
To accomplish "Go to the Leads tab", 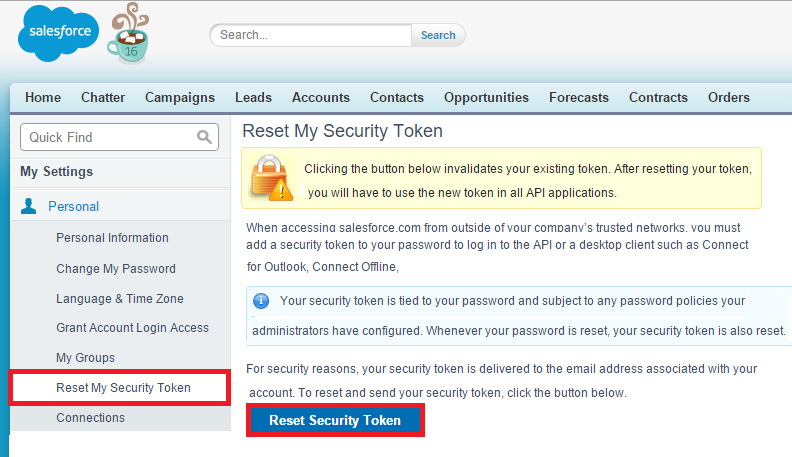I will 253,97.
